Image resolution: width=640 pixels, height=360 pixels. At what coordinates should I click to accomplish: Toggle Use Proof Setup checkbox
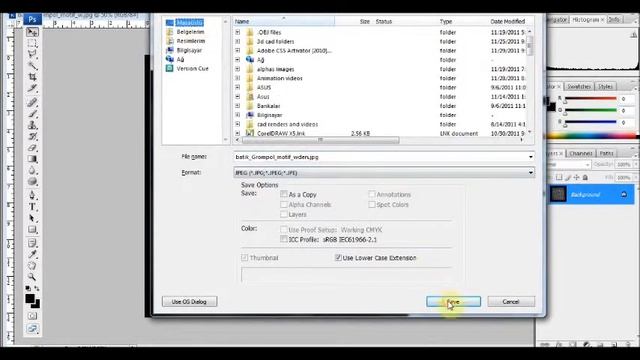pos(284,229)
